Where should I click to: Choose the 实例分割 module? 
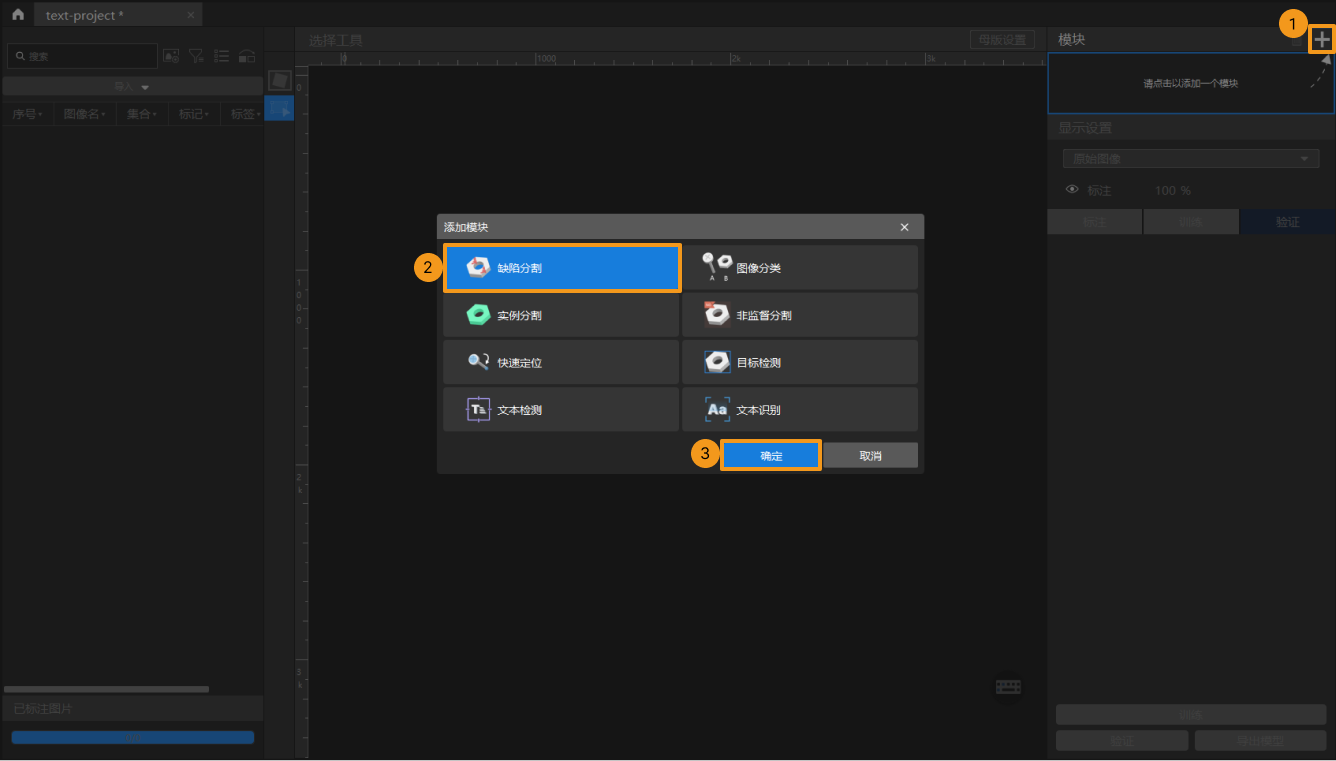(x=562, y=315)
